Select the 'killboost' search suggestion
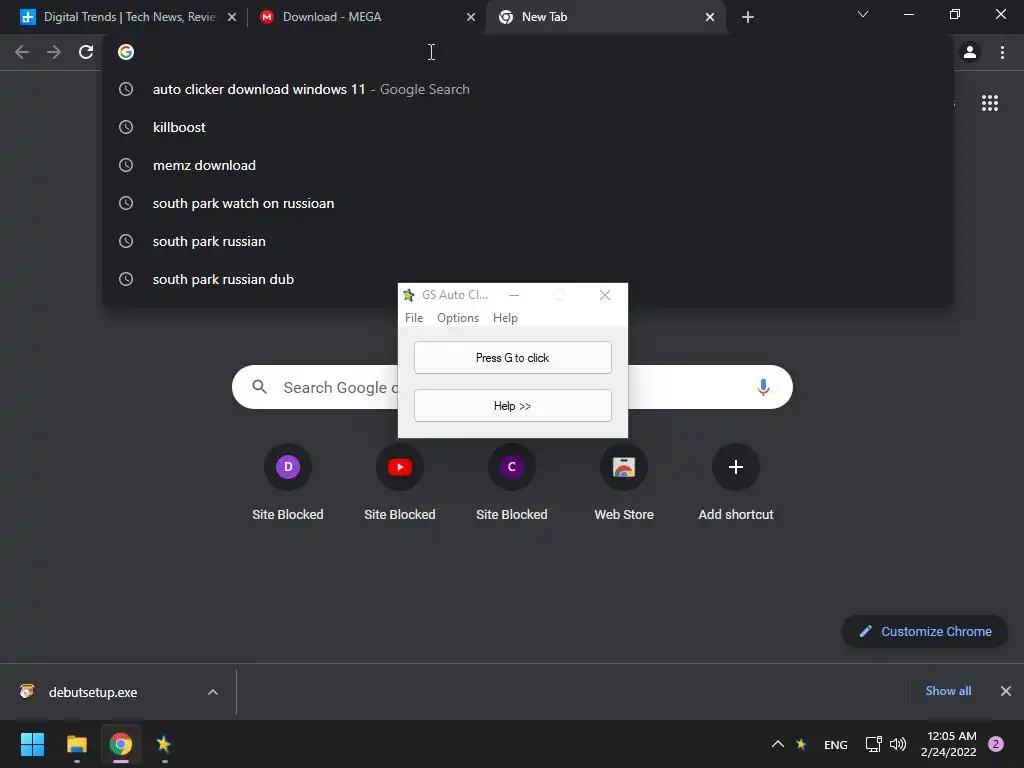Screen dimensions: 1024x768 pos(528,127)
